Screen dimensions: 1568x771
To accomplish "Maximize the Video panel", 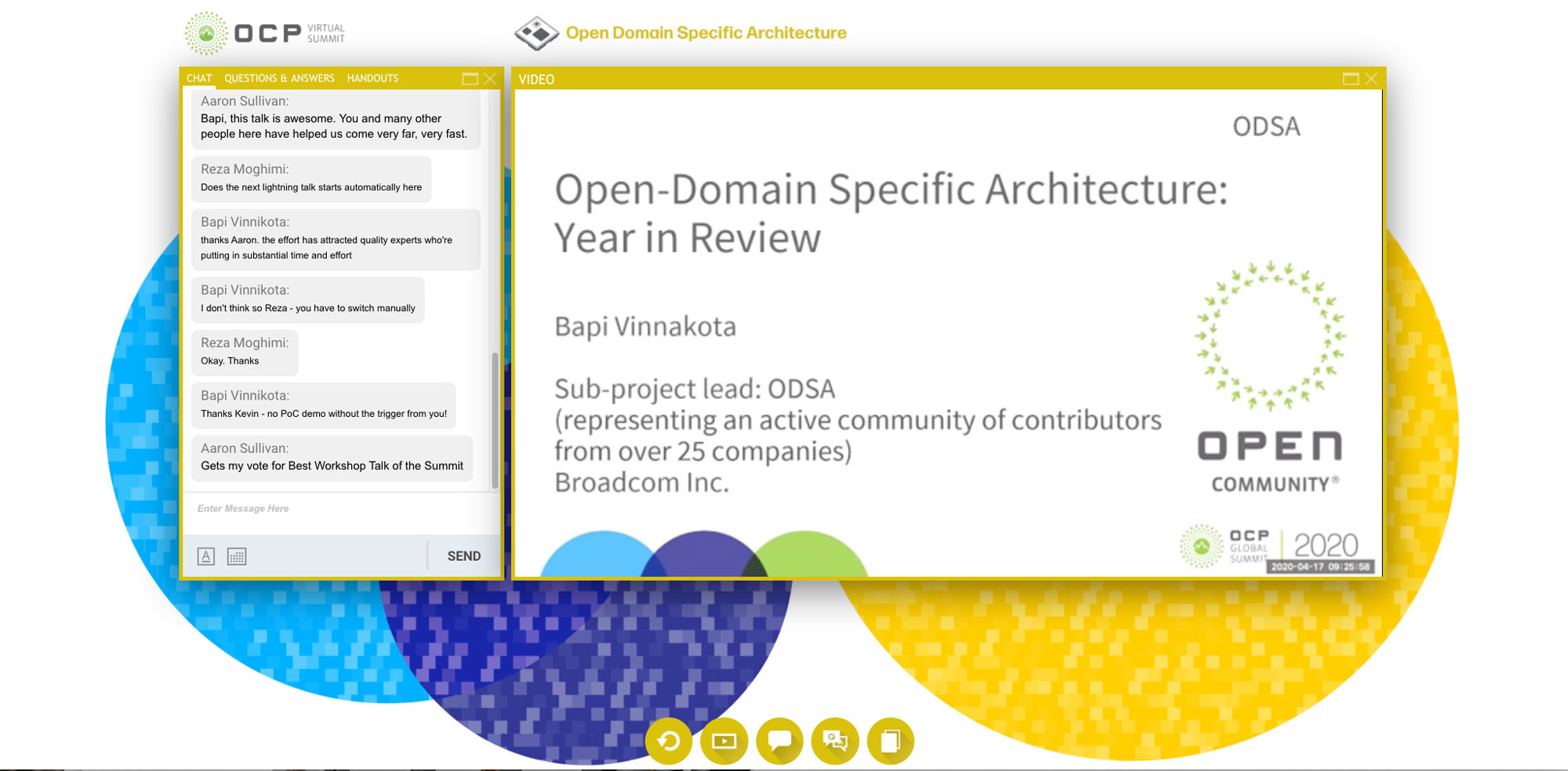I will click(1351, 78).
